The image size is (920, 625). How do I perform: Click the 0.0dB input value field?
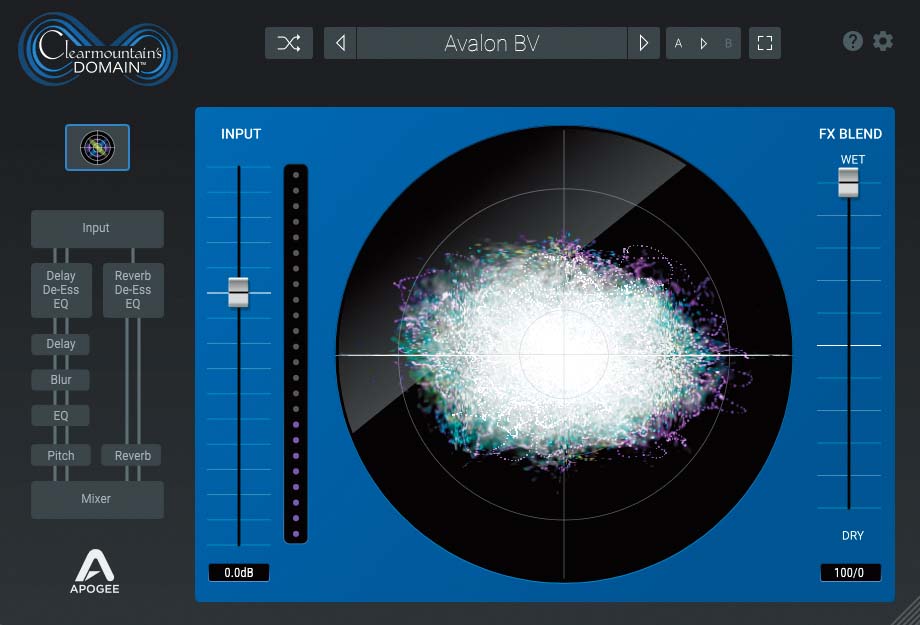[239, 573]
